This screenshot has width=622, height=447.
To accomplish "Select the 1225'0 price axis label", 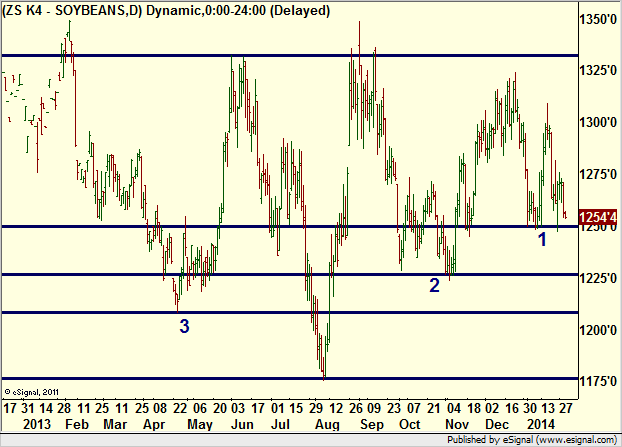I will point(598,278).
